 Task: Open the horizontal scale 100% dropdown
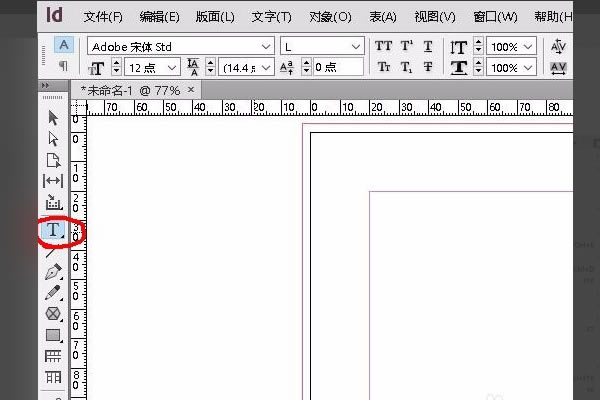(x=528, y=68)
